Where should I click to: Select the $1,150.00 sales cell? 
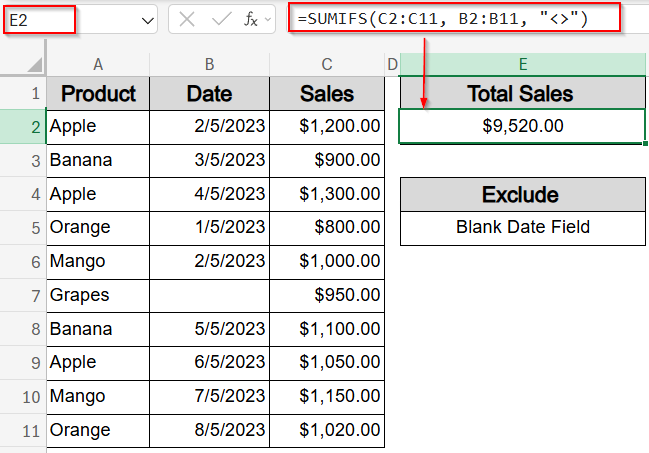(x=327, y=397)
